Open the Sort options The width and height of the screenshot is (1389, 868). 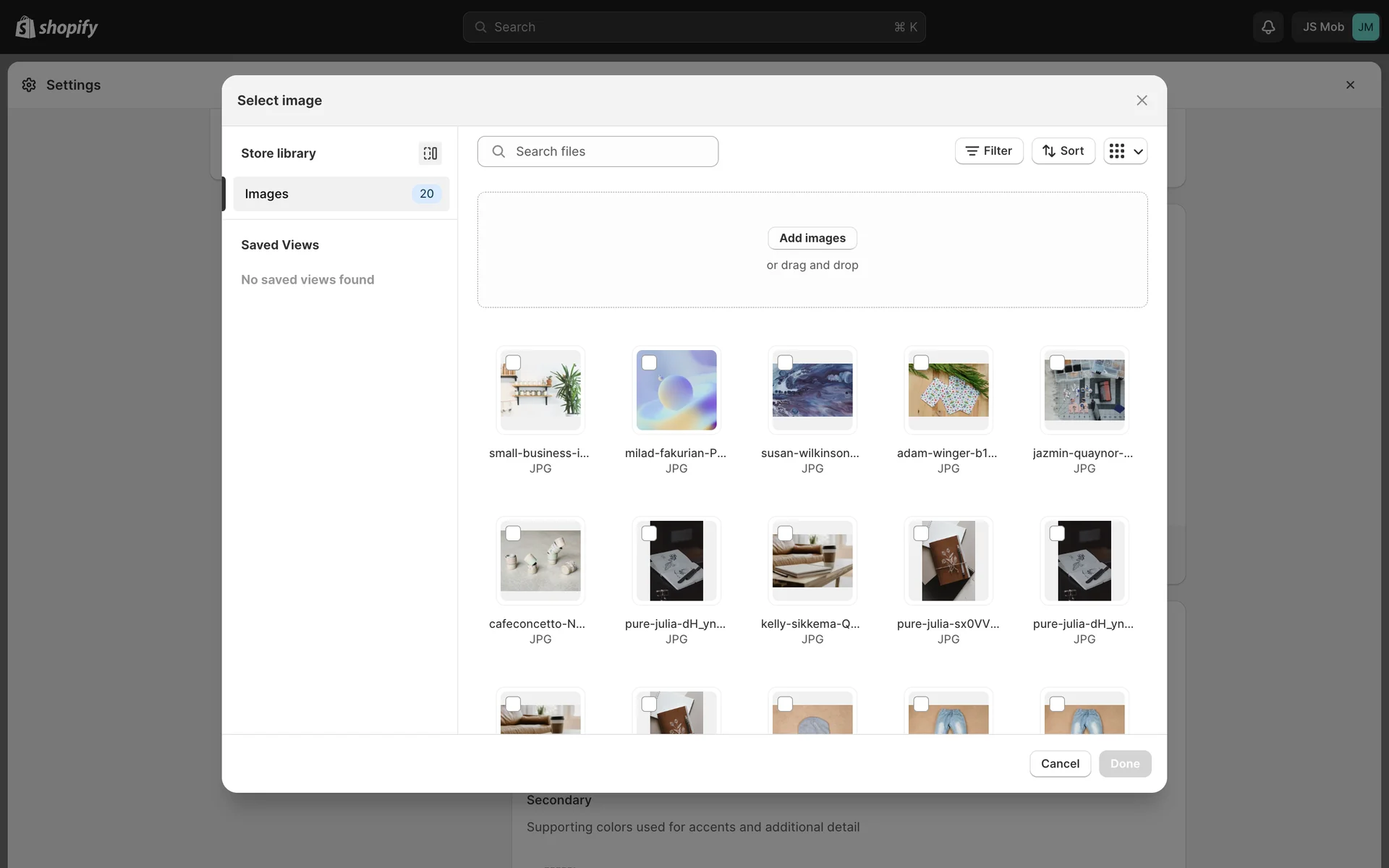[x=1063, y=151]
